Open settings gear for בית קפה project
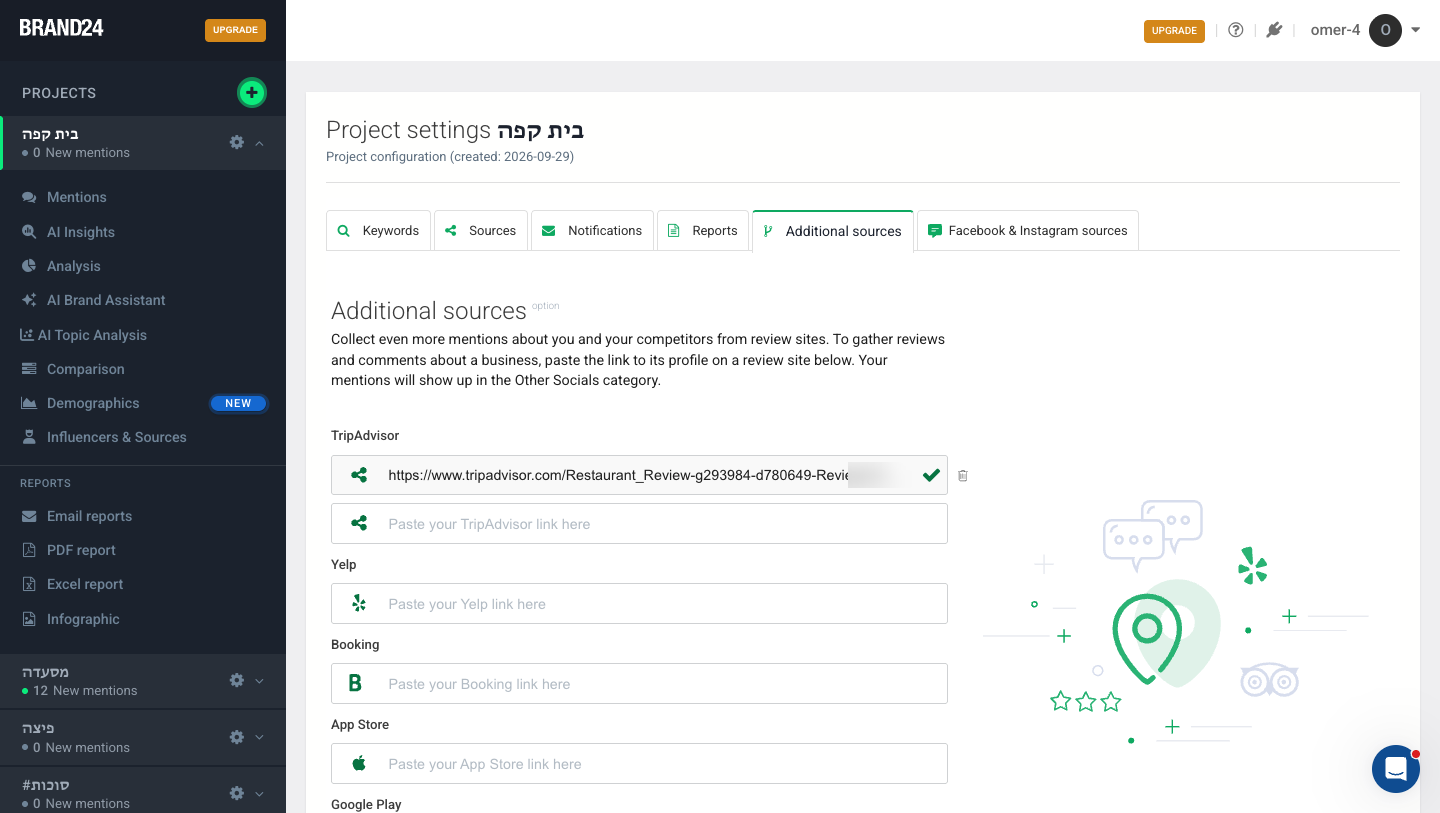1440x813 pixels. pyautogui.click(x=237, y=142)
